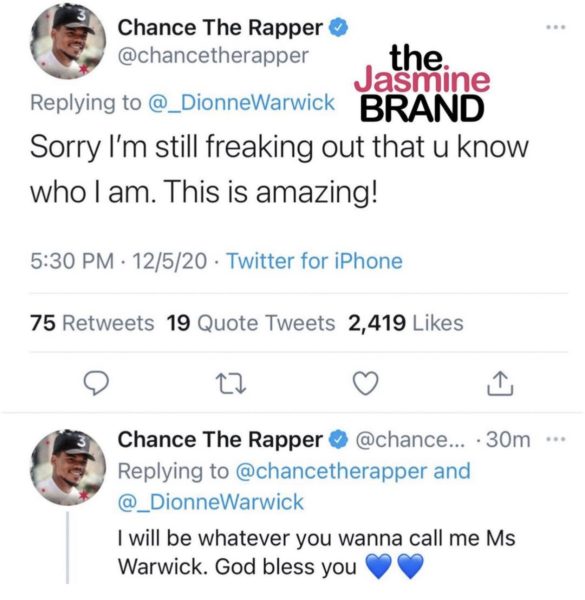The height and width of the screenshot is (600, 585).
Task: View the 2,419 Likes list
Action: coord(406,323)
